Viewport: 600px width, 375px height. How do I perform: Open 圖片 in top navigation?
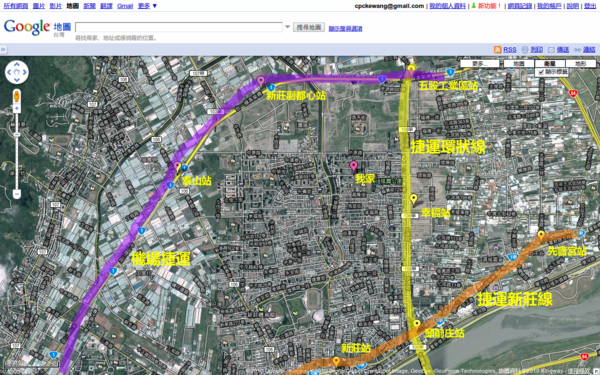pos(39,6)
